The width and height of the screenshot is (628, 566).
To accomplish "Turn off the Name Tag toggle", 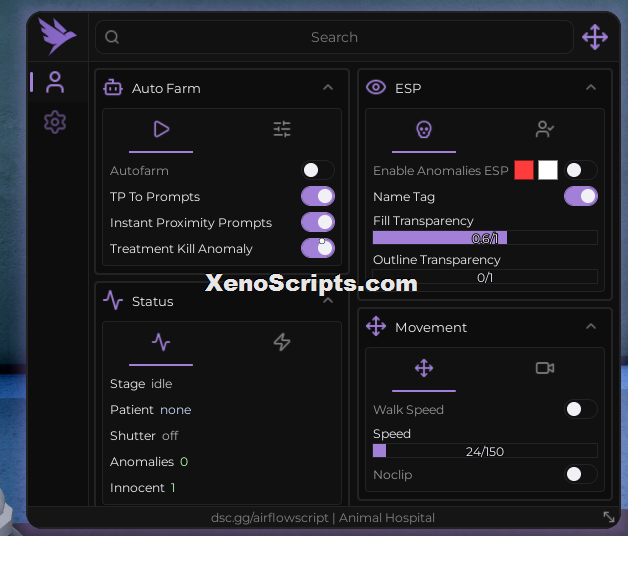I will pyautogui.click(x=581, y=196).
